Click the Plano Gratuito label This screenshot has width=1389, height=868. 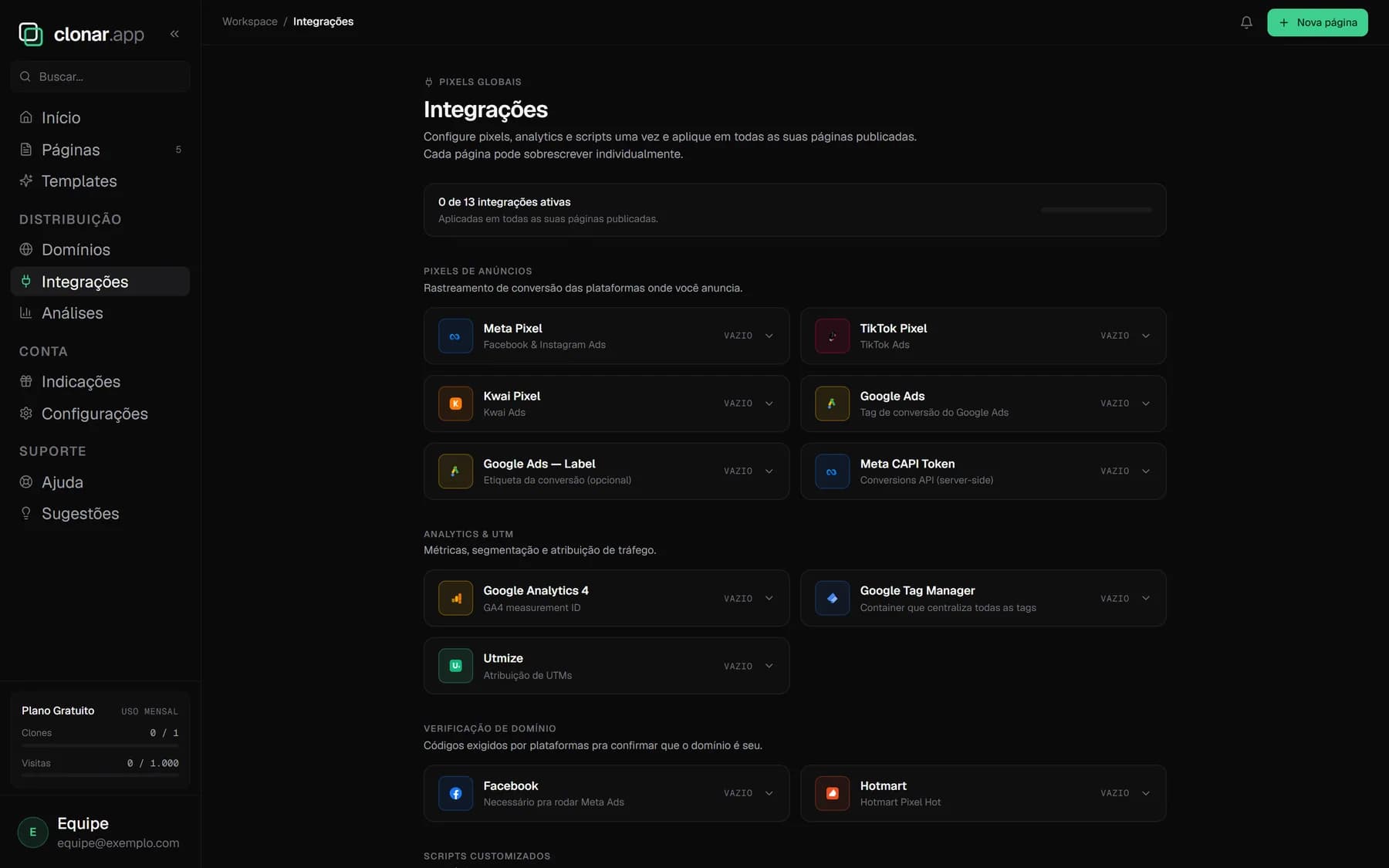click(x=58, y=711)
